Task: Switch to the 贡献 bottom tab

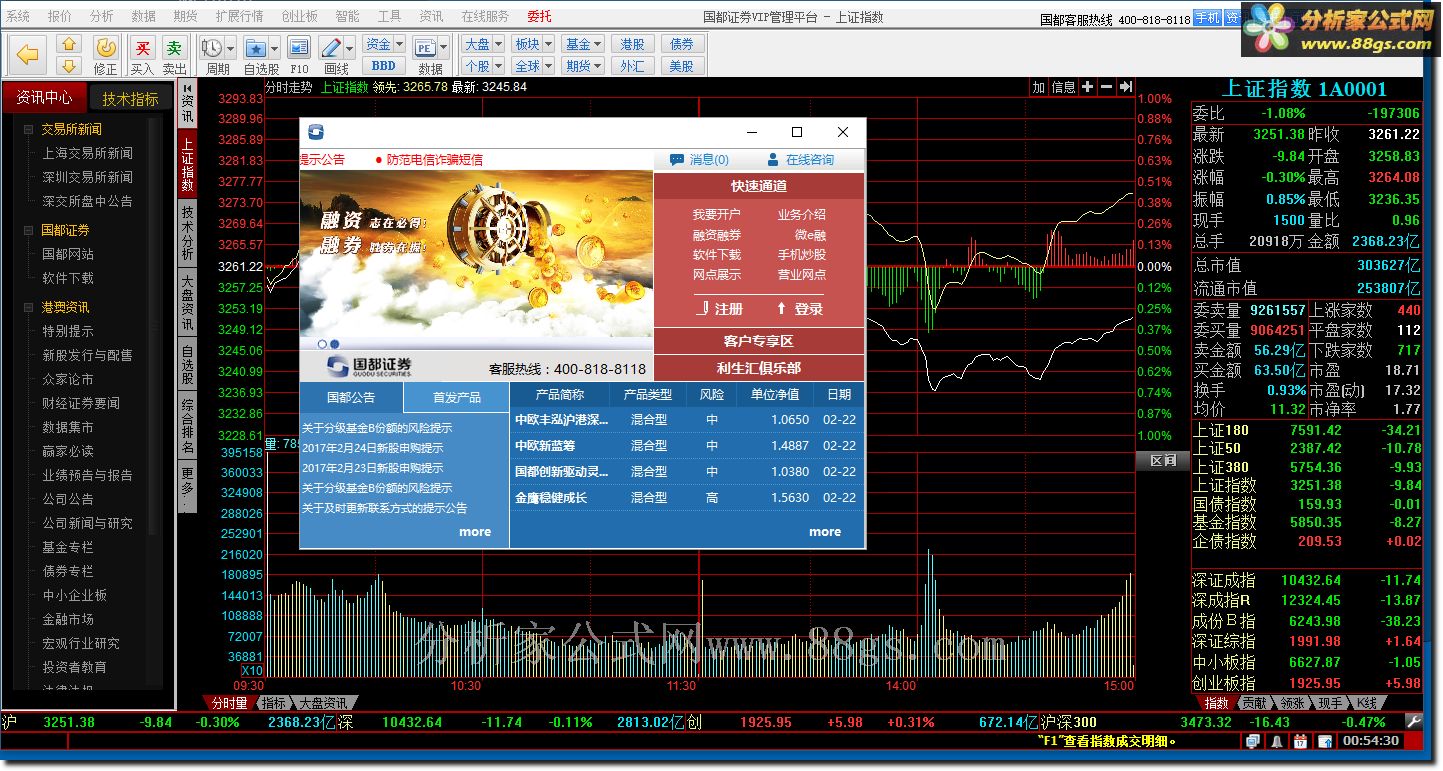Action: tap(1254, 703)
